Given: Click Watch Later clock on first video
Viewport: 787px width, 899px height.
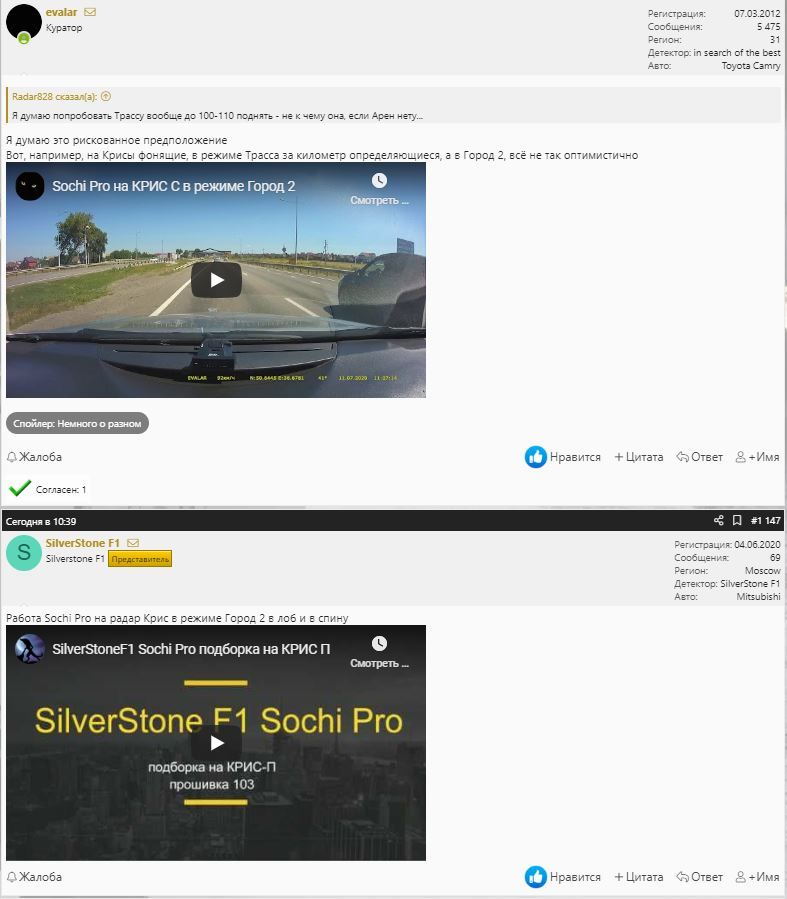Looking at the screenshot, I should pyautogui.click(x=379, y=181).
